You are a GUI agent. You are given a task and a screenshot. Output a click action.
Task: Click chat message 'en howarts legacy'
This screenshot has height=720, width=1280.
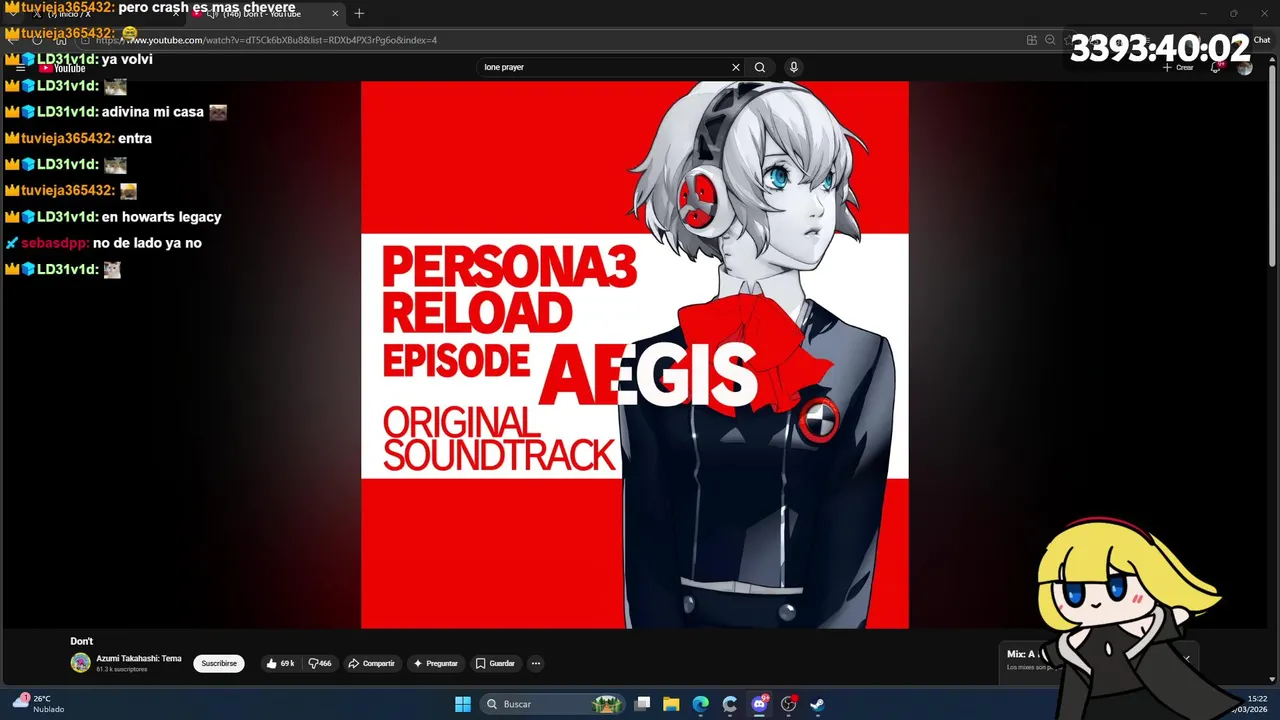[x=162, y=217]
